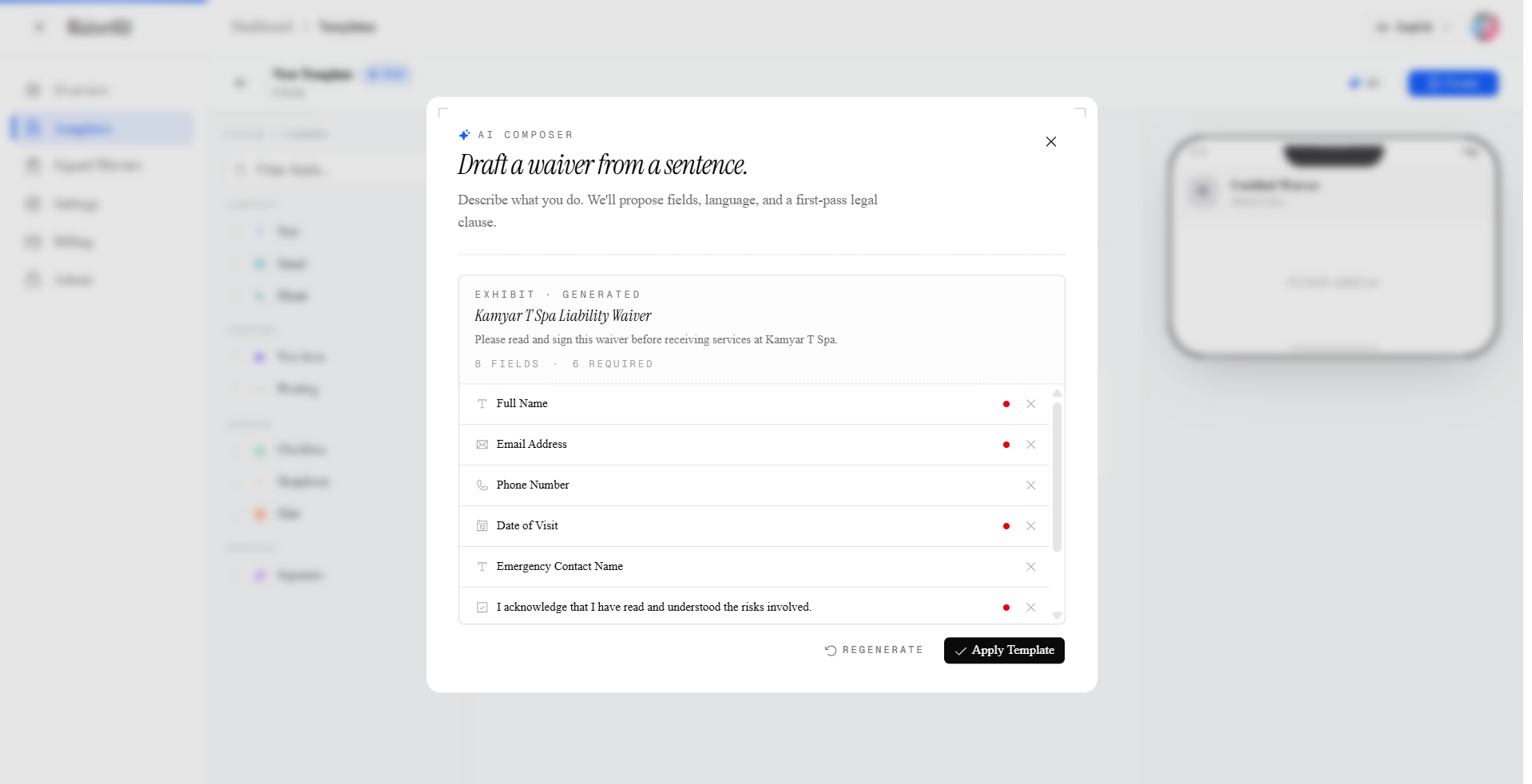This screenshot has width=1532, height=784.
Task: Select the "Full Name" field label
Action: coord(522,404)
